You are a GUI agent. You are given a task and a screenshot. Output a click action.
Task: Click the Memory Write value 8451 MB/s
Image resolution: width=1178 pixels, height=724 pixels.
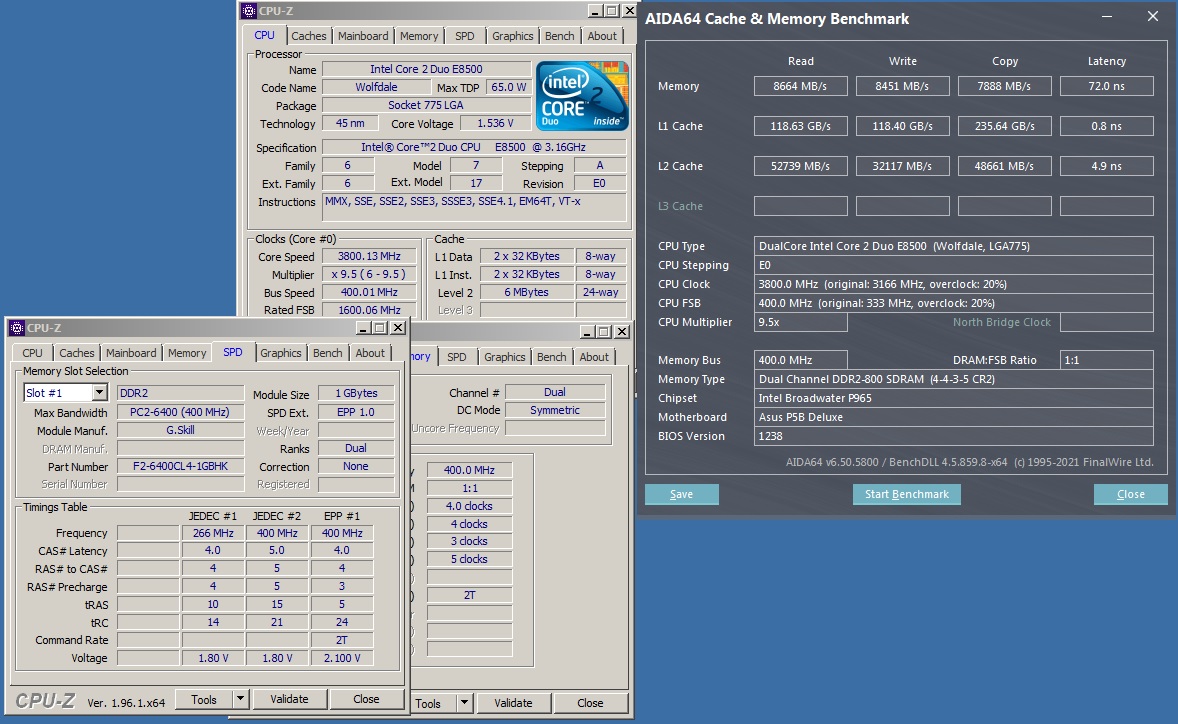pyautogui.click(x=902, y=86)
